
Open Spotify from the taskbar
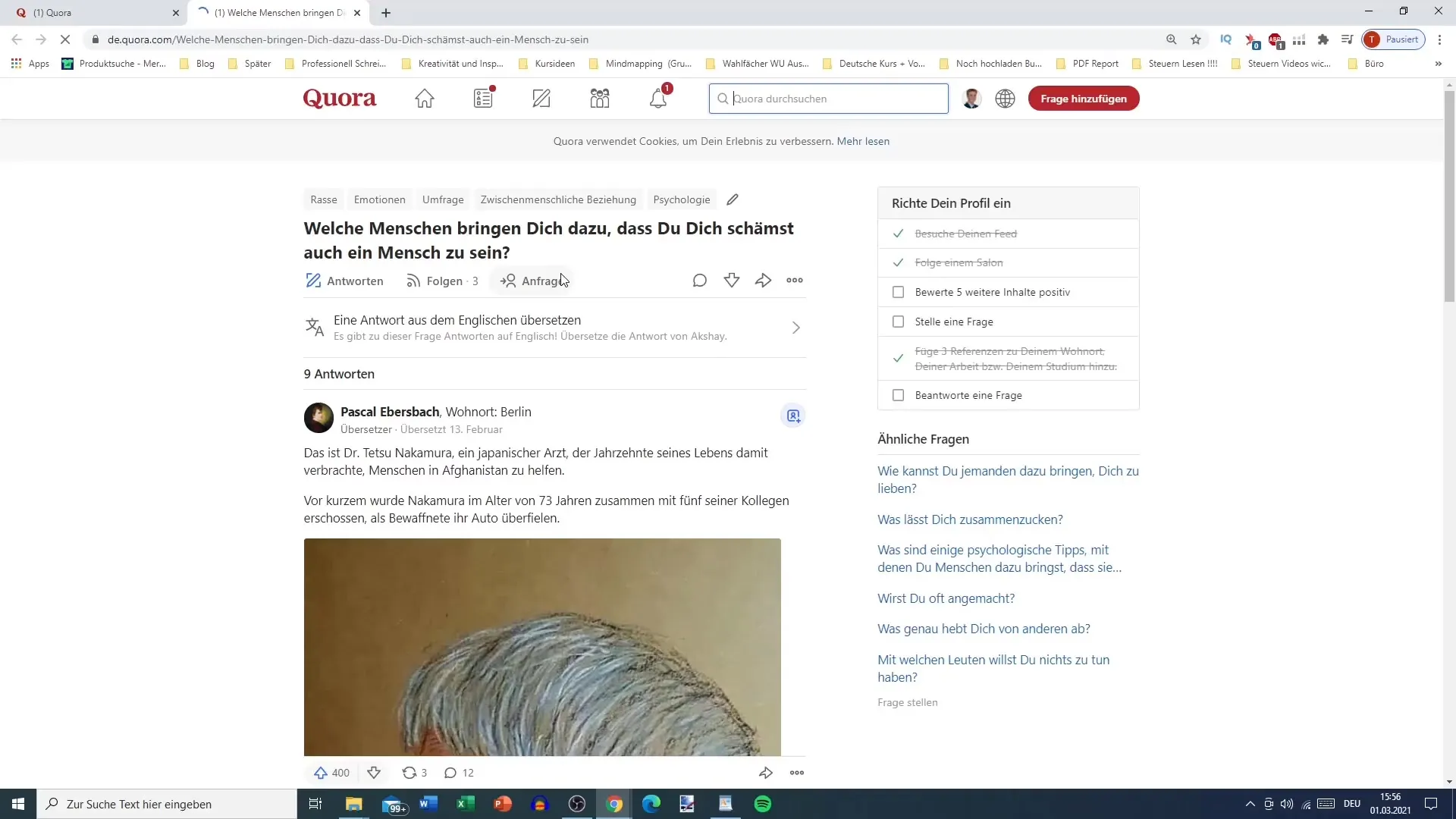[763, 804]
